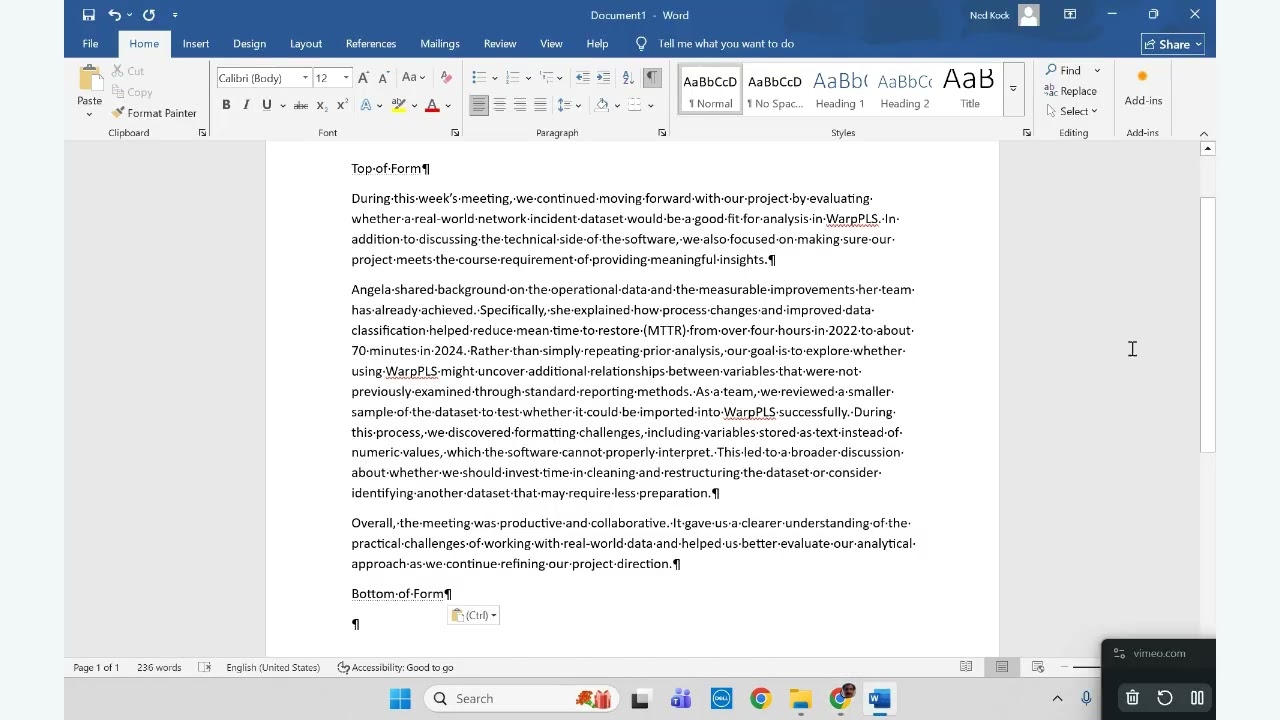Open the Paste clipboard icon
1280x720 pixels.
pos(90,80)
